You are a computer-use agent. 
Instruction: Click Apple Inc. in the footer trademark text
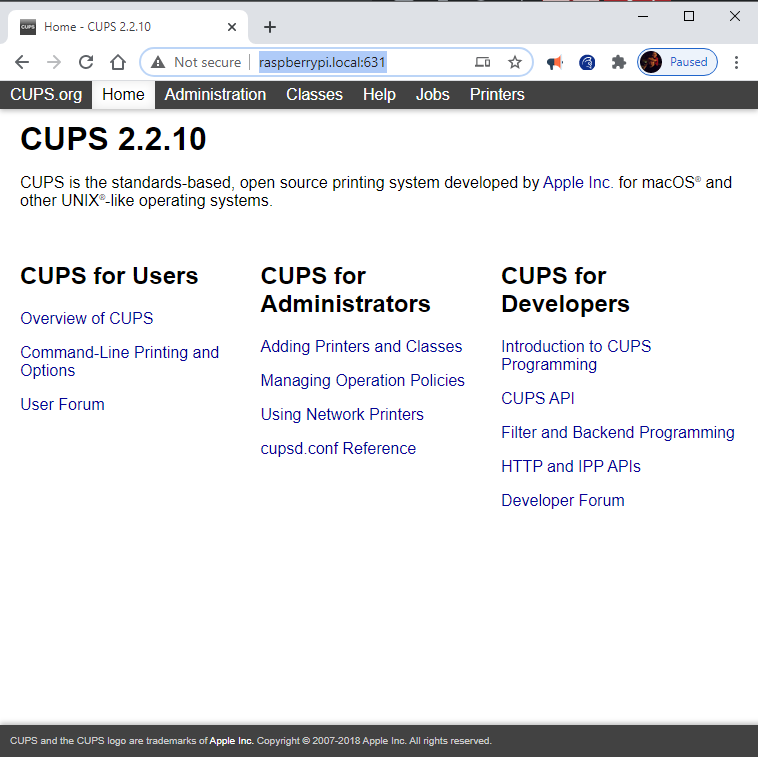click(x=231, y=741)
